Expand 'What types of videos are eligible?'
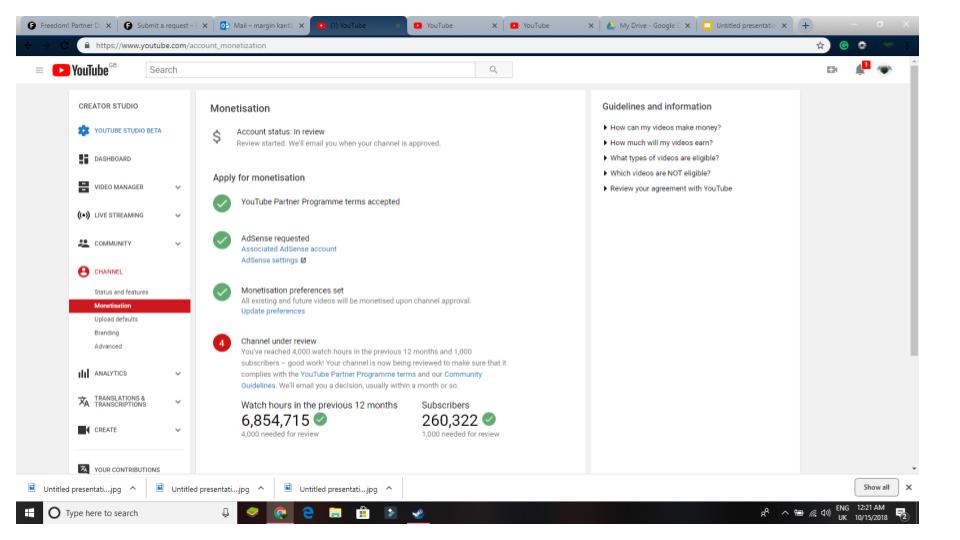Image resolution: width=960 pixels, height=540 pixels. click(x=664, y=158)
